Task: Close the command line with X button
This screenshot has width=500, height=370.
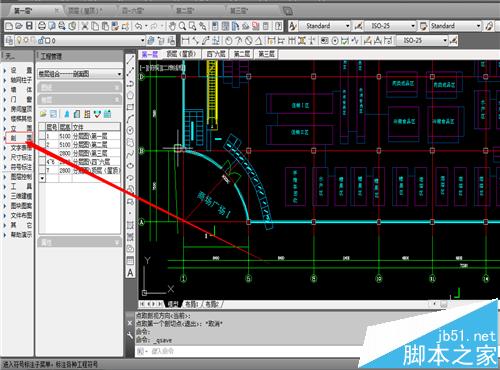Action: pos(130,323)
